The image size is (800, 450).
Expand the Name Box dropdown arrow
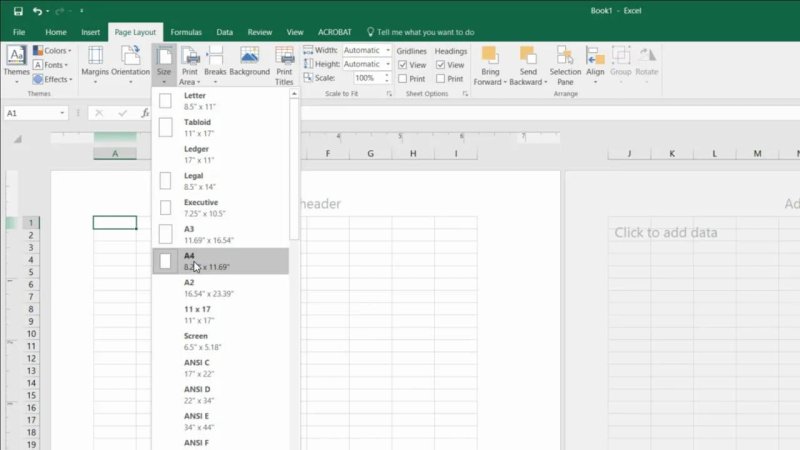click(x=62, y=113)
